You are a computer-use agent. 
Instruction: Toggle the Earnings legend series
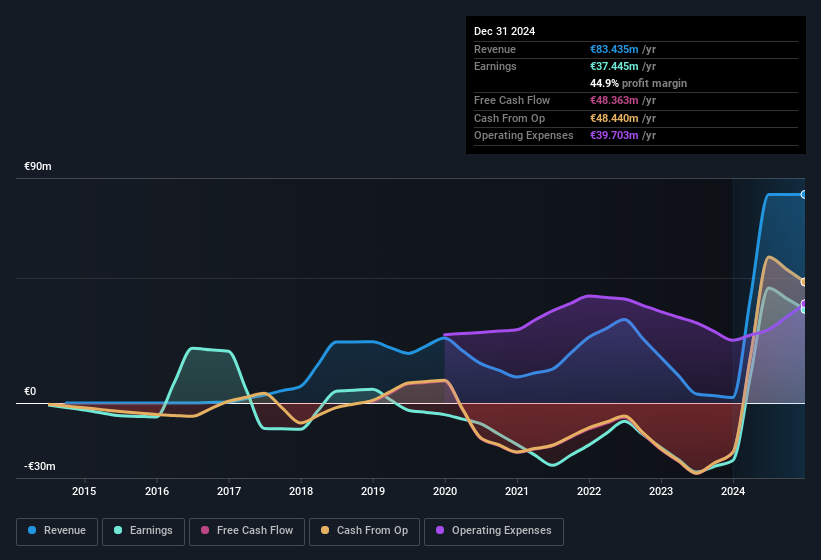pos(143,531)
